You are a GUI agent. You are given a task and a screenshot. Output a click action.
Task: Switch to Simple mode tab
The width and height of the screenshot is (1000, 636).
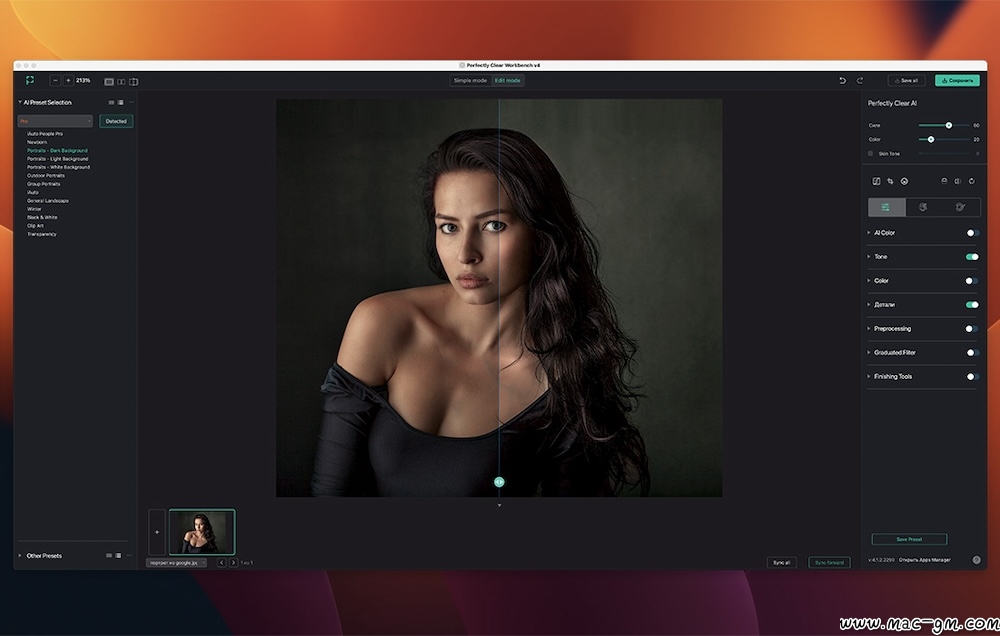(x=470, y=80)
